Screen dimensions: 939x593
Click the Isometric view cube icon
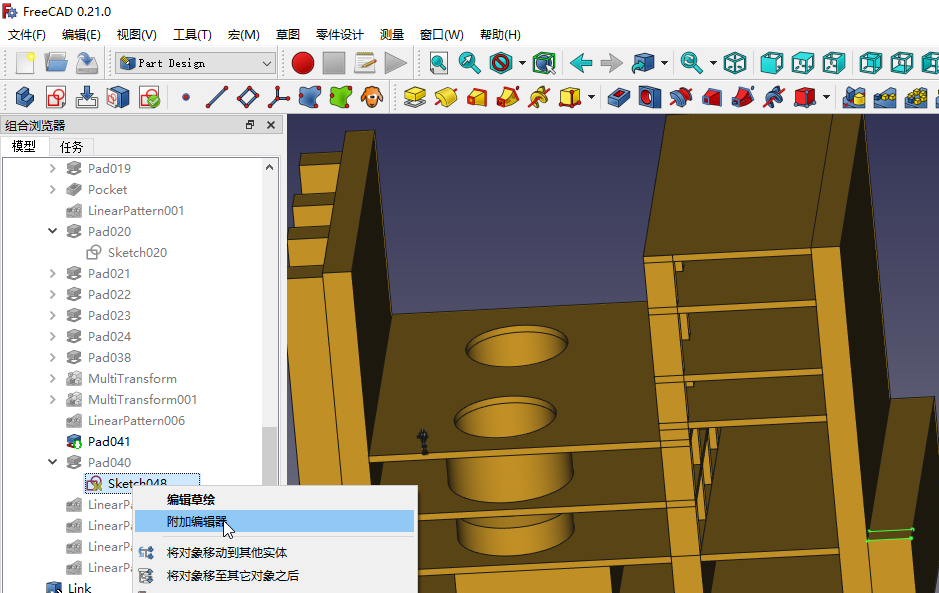[735, 63]
